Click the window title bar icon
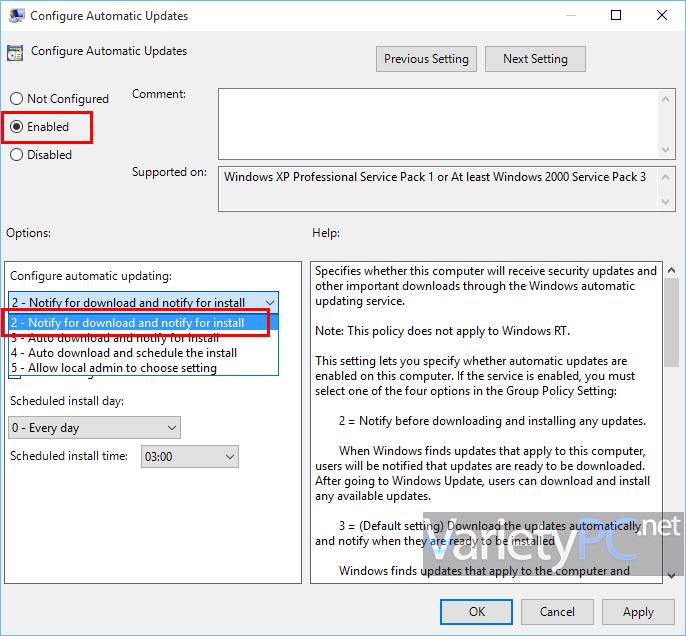Image resolution: width=686 pixels, height=636 pixels. (16, 16)
